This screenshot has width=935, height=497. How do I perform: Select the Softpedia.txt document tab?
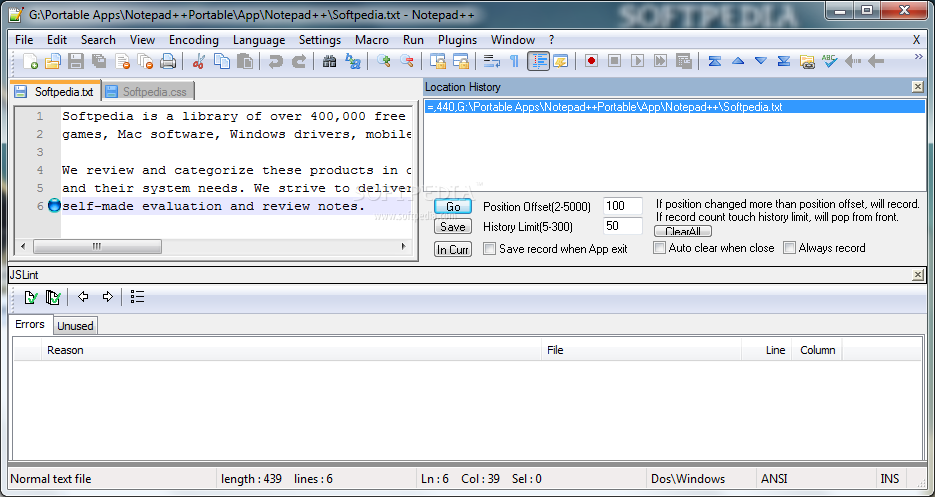55,91
